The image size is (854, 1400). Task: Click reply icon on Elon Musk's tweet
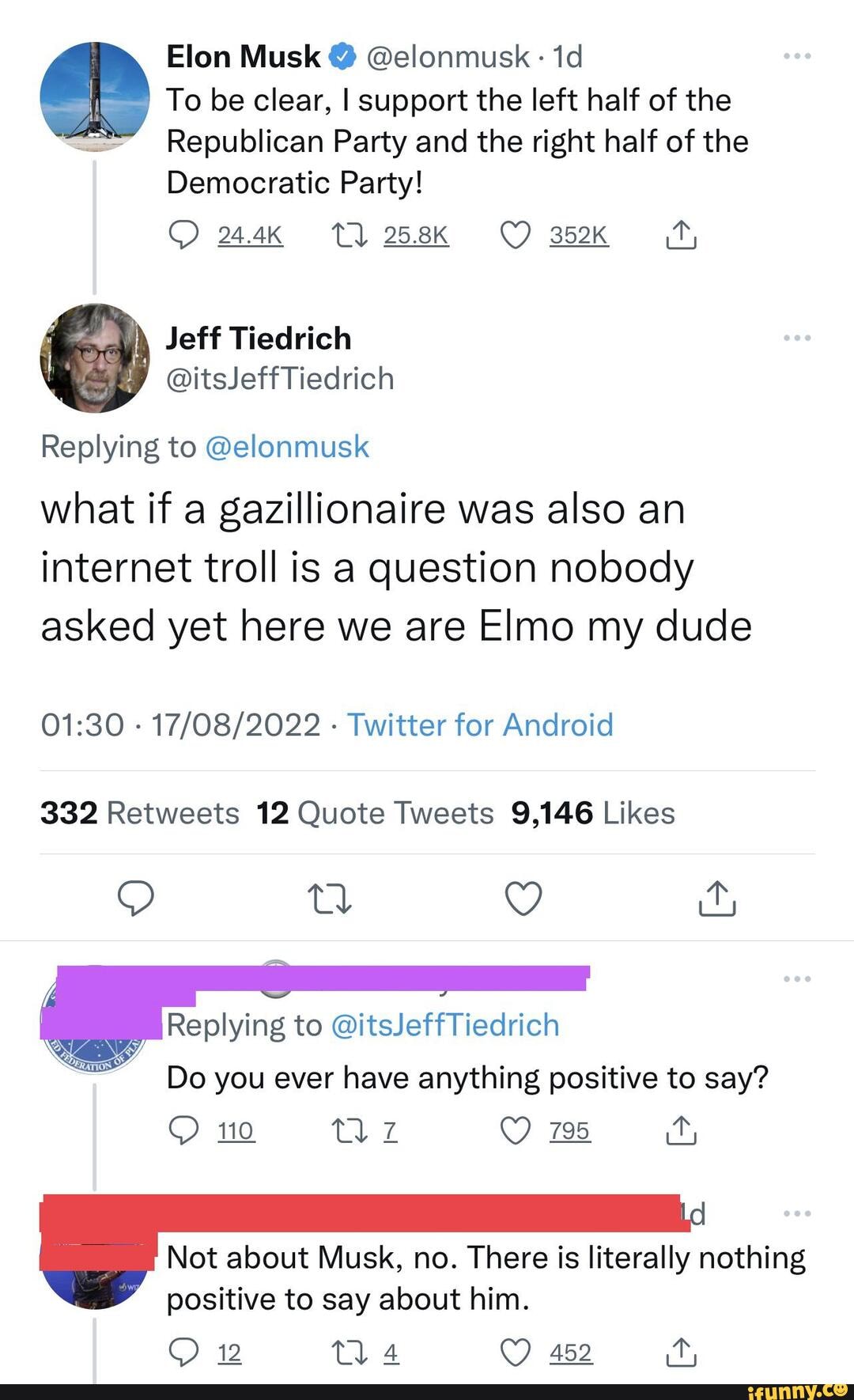pyautogui.click(x=183, y=235)
